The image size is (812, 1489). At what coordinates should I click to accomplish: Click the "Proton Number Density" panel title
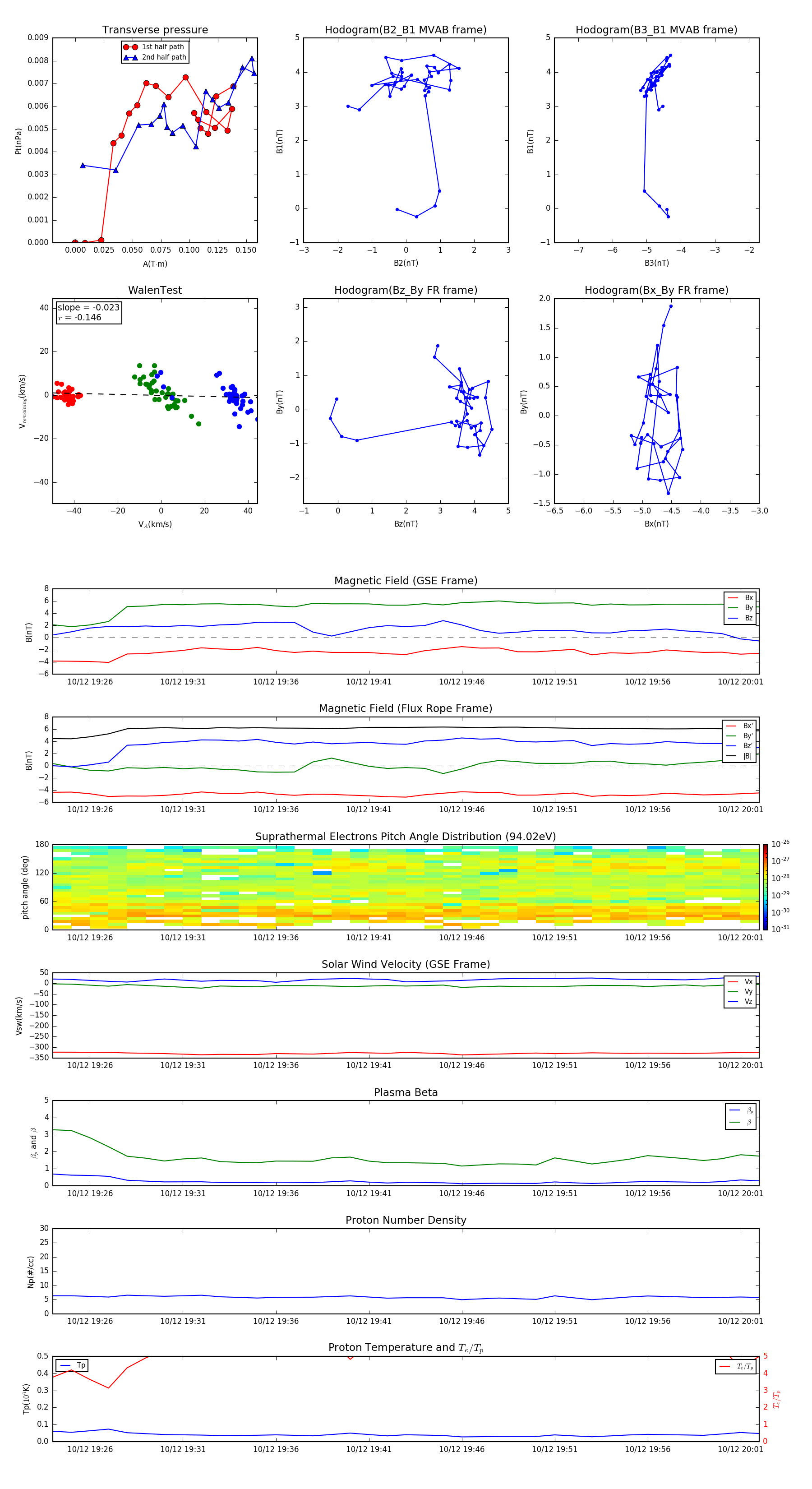tap(405, 1220)
